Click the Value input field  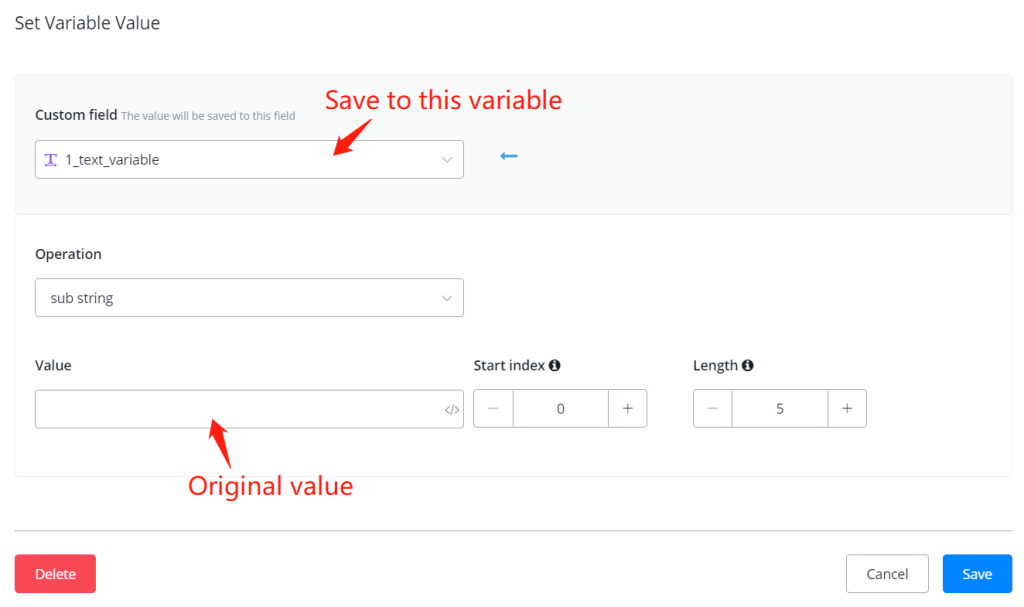pos(238,409)
